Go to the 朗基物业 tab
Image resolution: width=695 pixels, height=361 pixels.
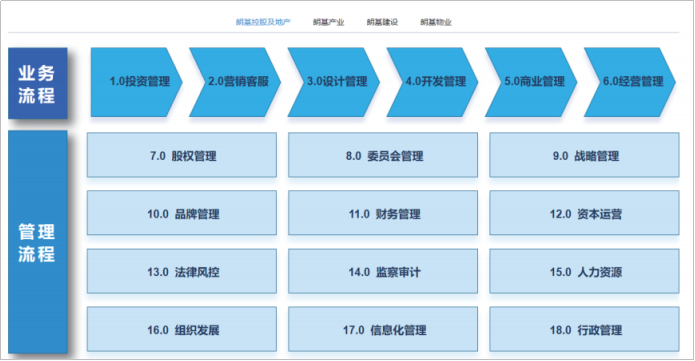(x=436, y=22)
